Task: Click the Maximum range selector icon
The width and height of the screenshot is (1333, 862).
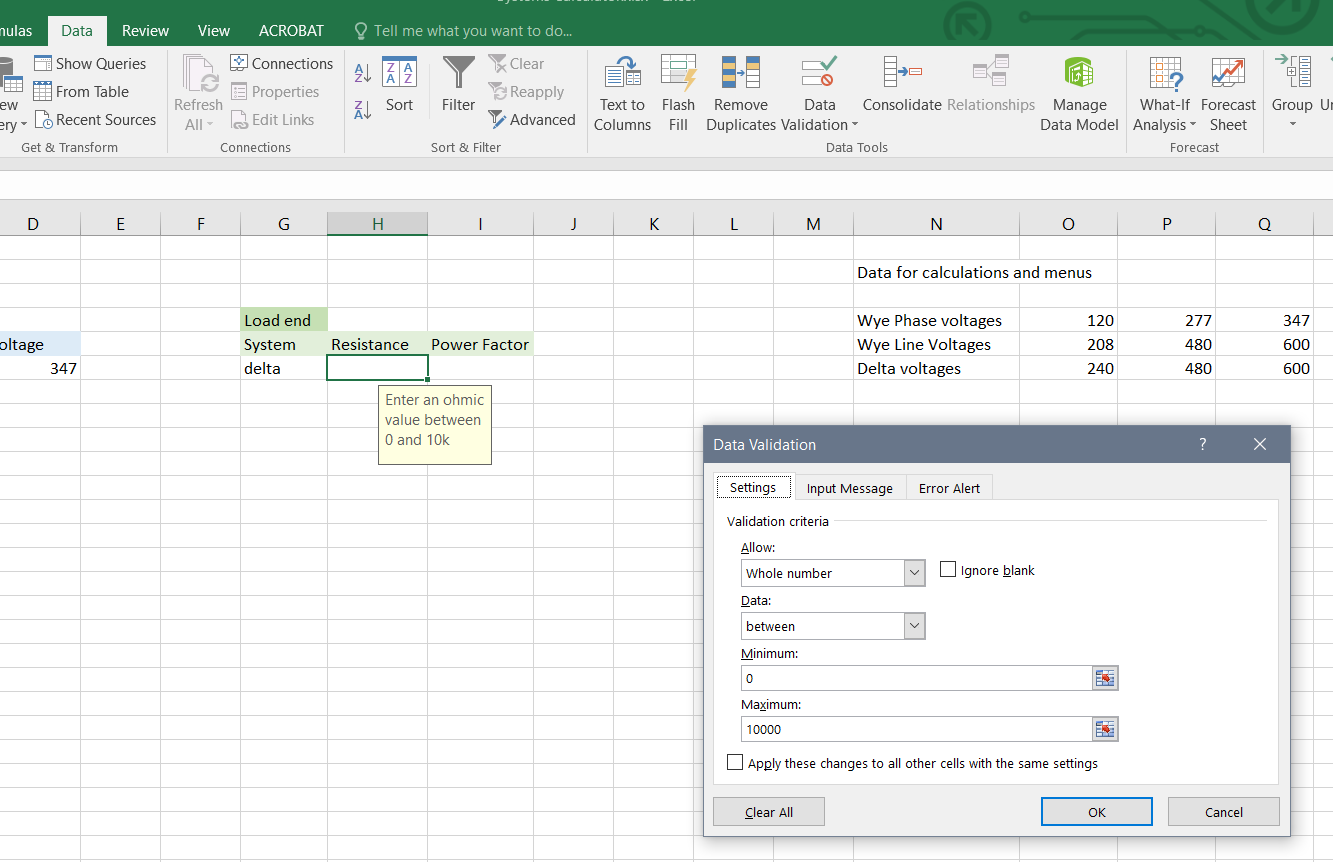Action: click(x=1105, y=729)
